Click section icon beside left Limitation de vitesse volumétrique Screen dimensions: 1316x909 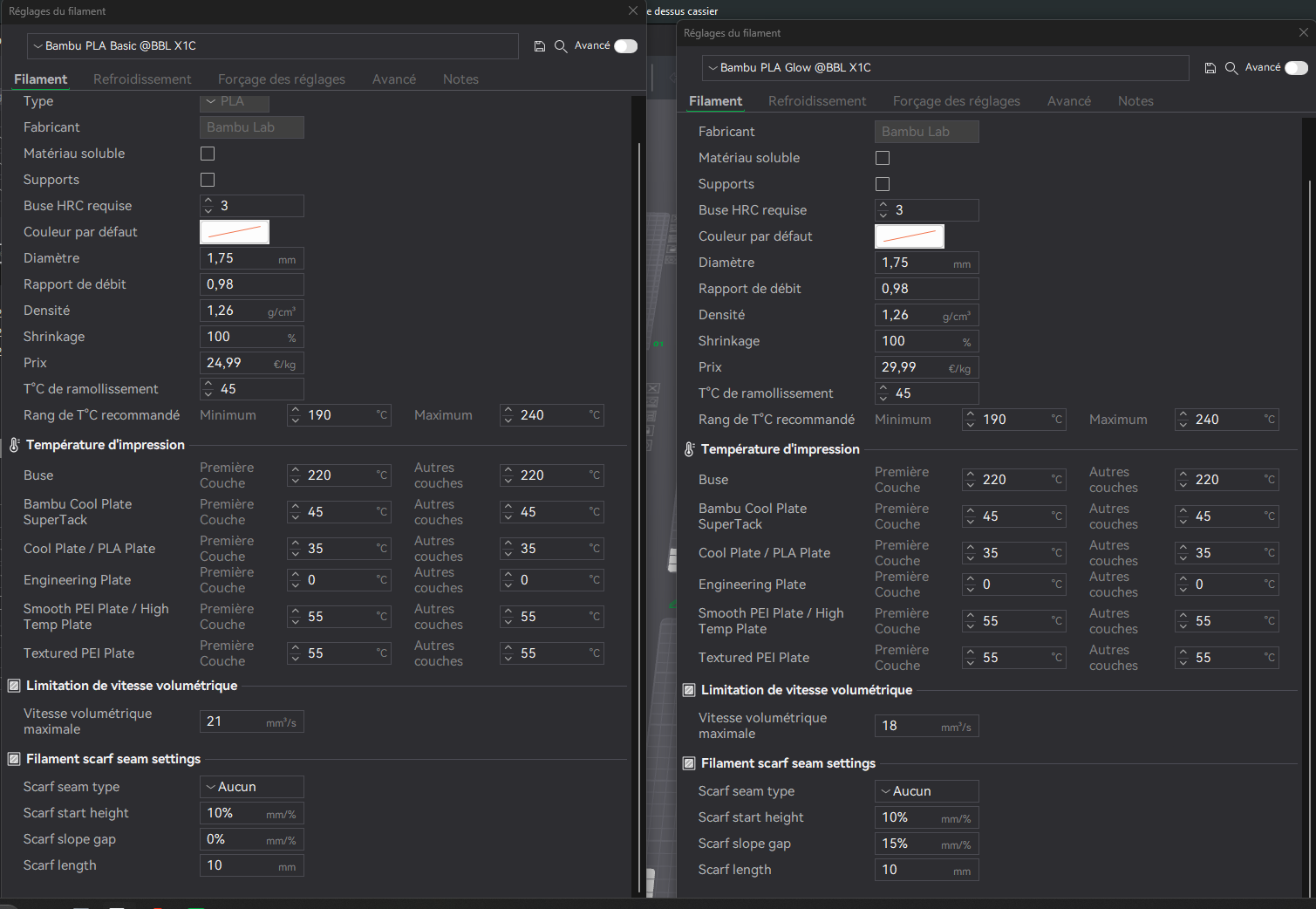14,686
